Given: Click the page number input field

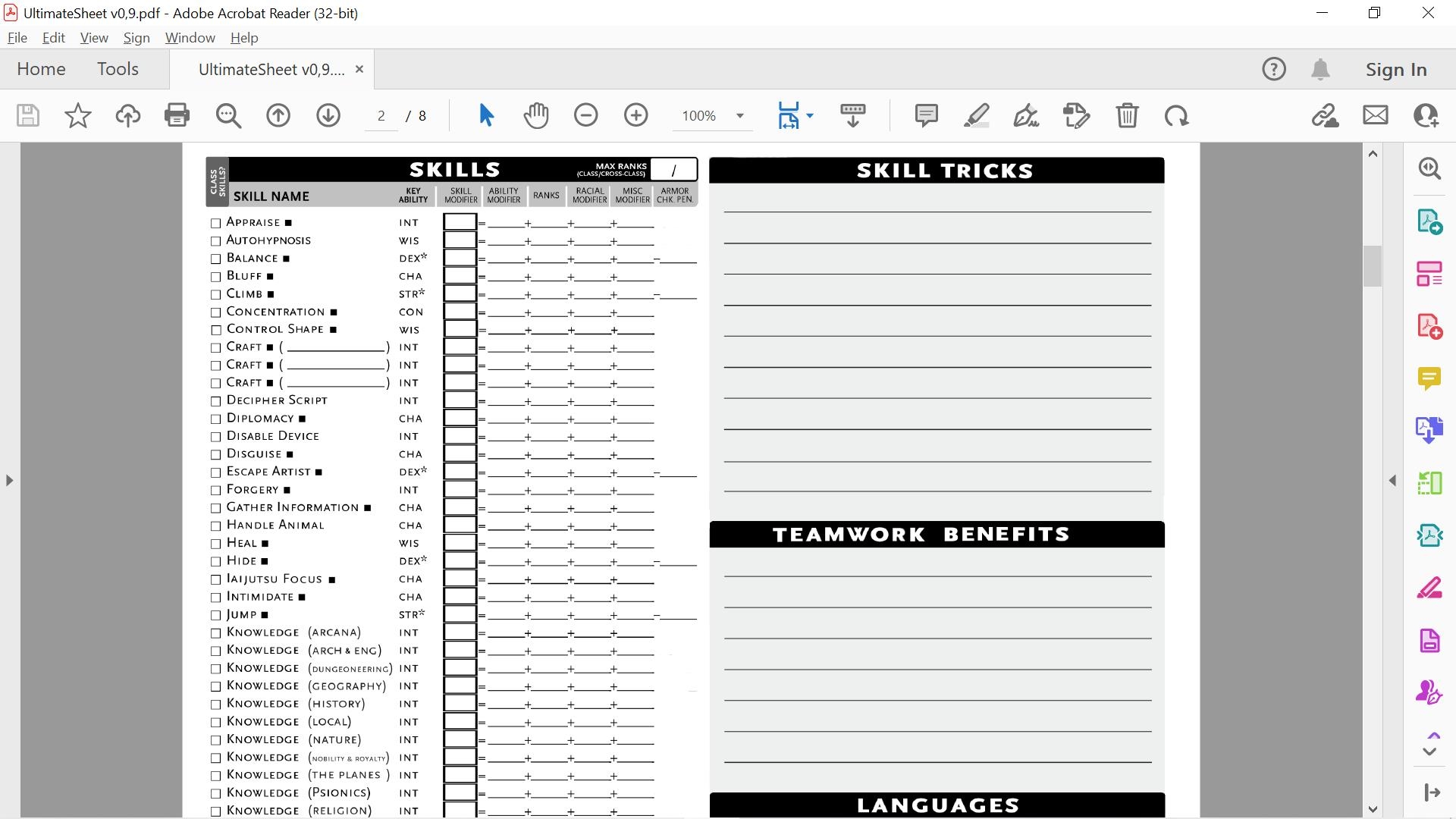Looking at the screenshot, I should click(x=381, y=115).
